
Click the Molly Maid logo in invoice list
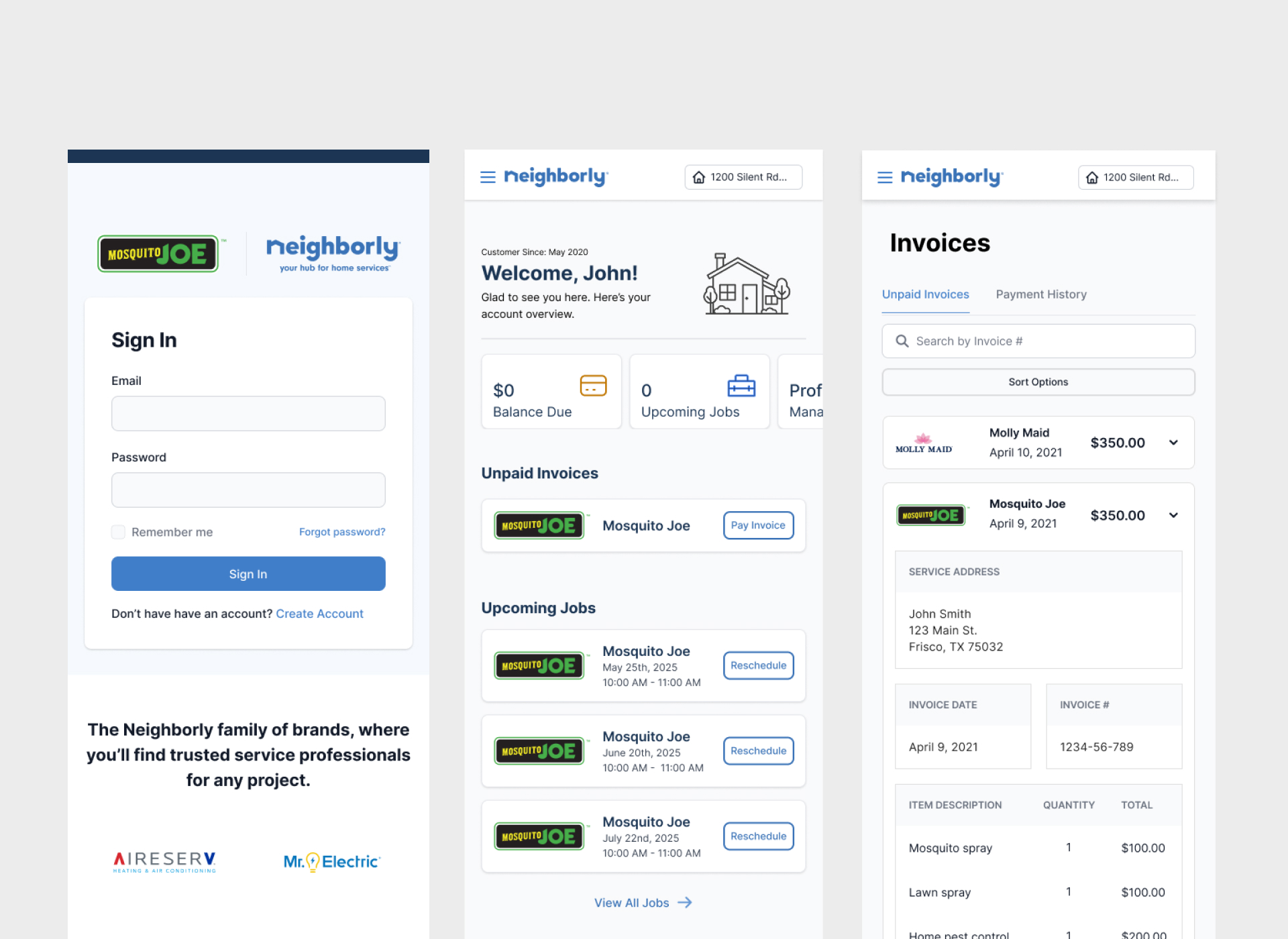tap(924, 443)
